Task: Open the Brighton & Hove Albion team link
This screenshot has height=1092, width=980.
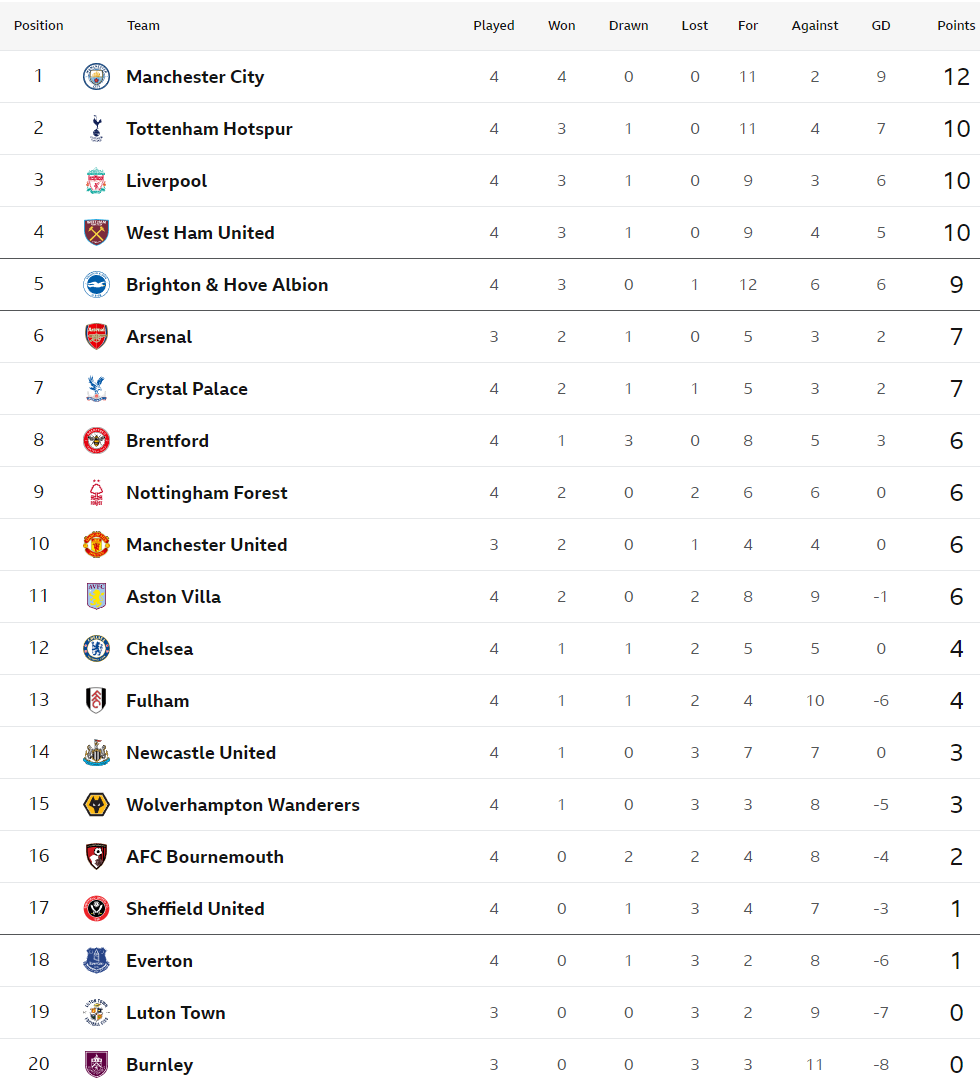Action: click(x=227, y=285)
